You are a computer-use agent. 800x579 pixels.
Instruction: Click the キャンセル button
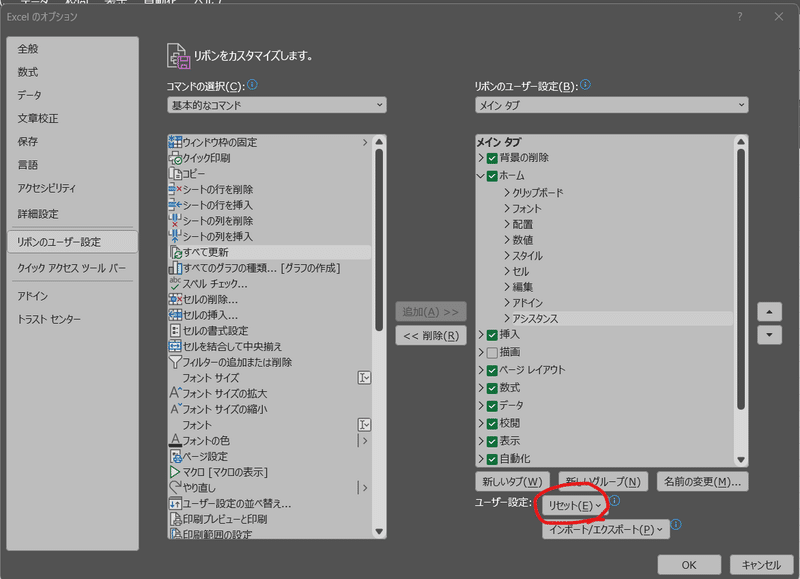point(761,565)
